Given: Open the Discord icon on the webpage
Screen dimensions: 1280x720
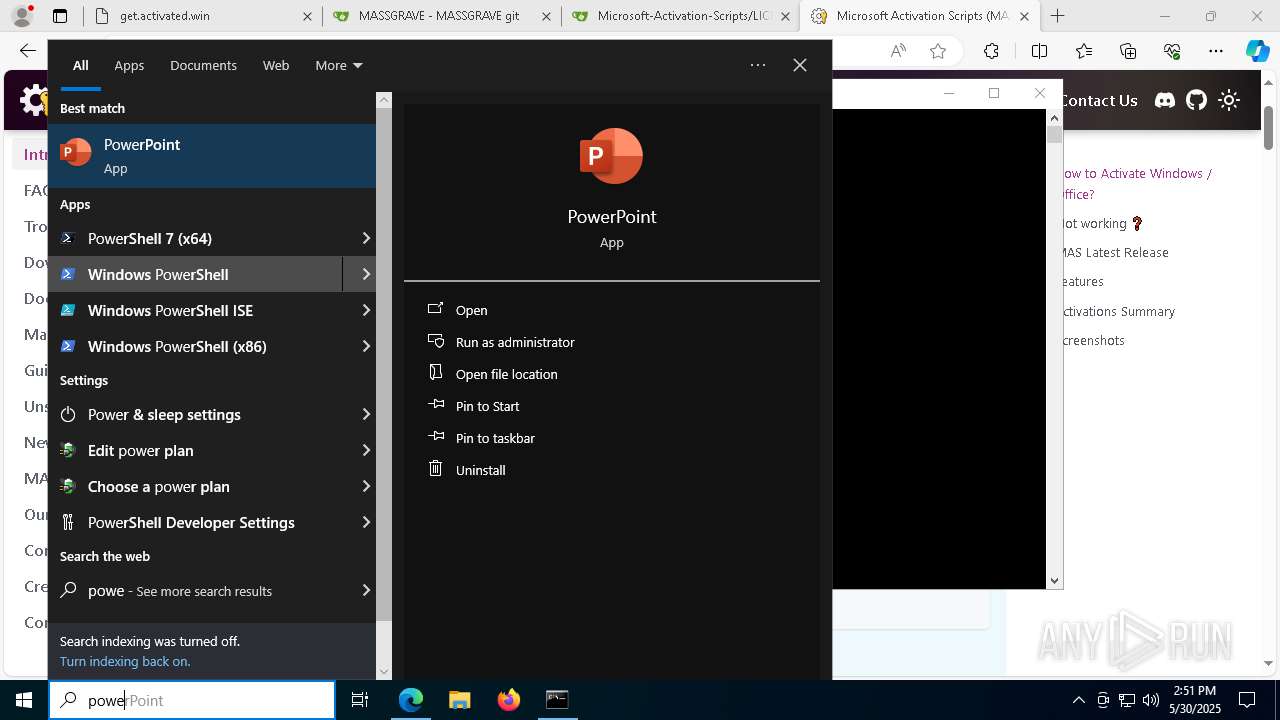Looking at the screenshot, I should [x=1165, y=100].
